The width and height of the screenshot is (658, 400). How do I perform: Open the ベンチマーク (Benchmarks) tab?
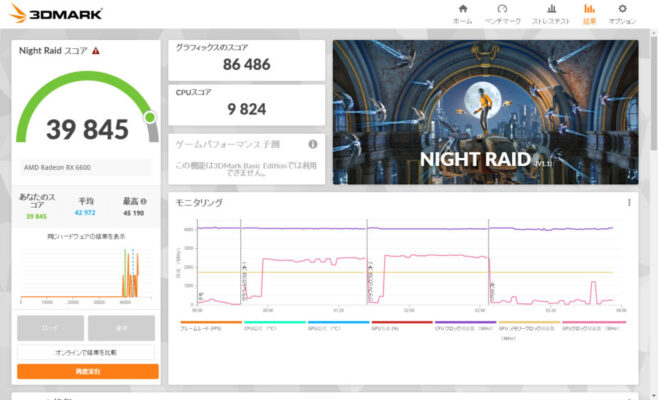[x=502, y=14]
